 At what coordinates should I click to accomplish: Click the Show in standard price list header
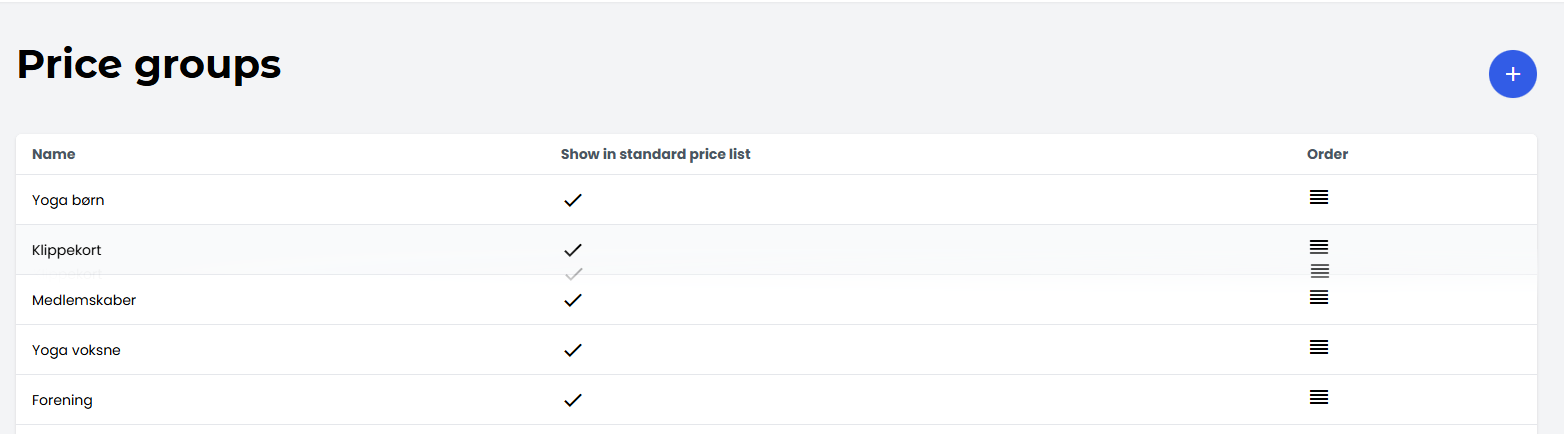tap(655, 154)
